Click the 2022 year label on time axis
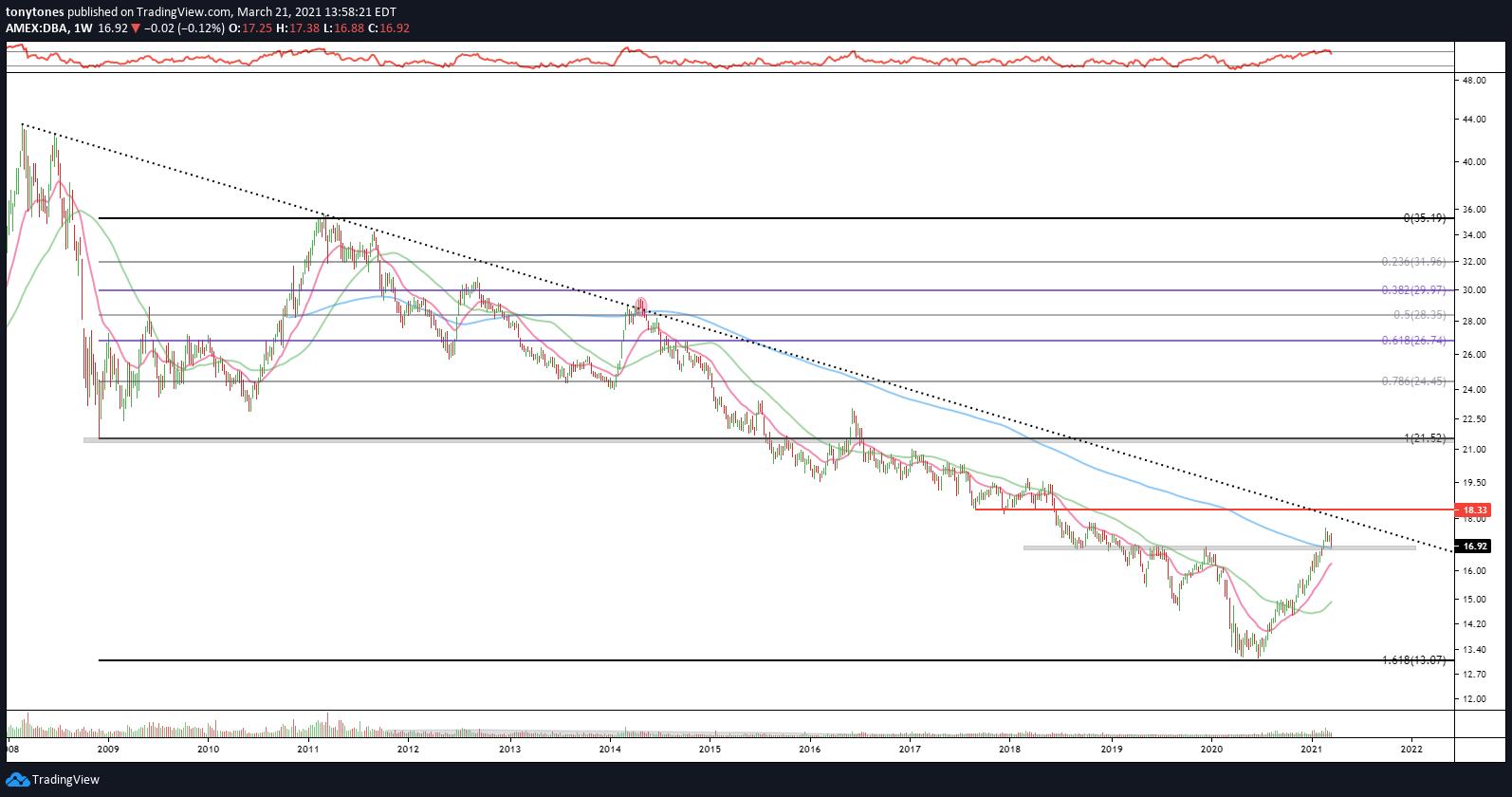 click(1411, 750)
